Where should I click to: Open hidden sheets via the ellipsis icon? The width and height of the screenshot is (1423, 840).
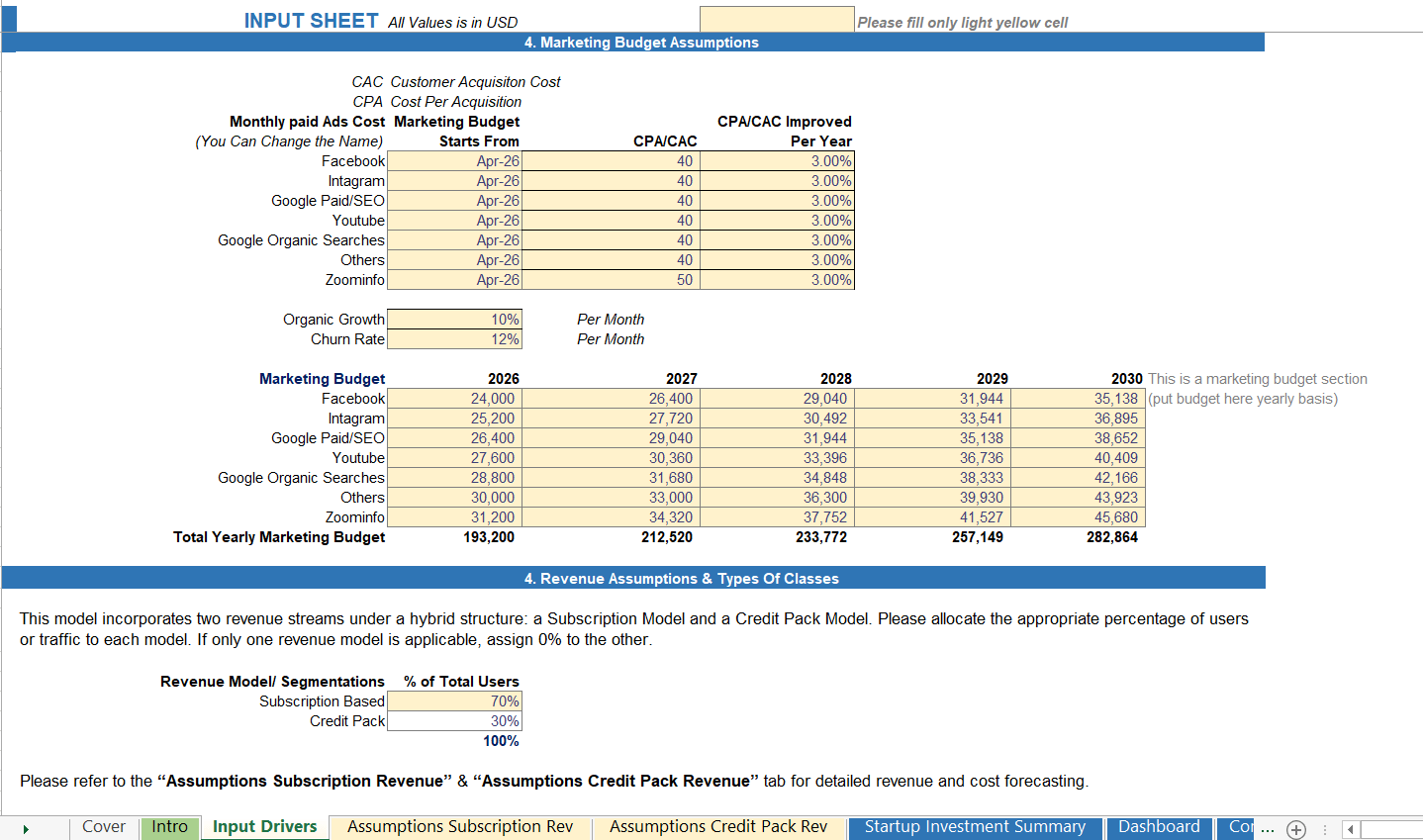pyautogui.click(x=1268, y=828)
